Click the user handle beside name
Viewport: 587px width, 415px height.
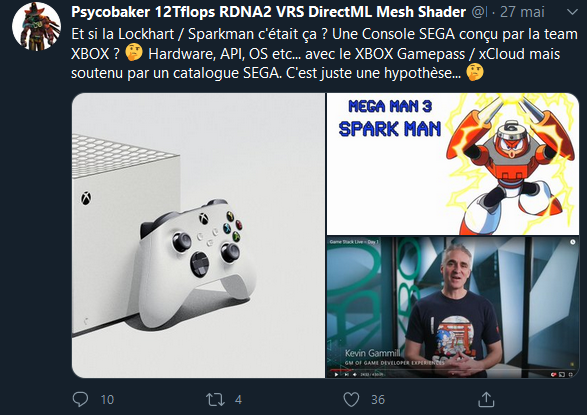click(x=479, y=12)
